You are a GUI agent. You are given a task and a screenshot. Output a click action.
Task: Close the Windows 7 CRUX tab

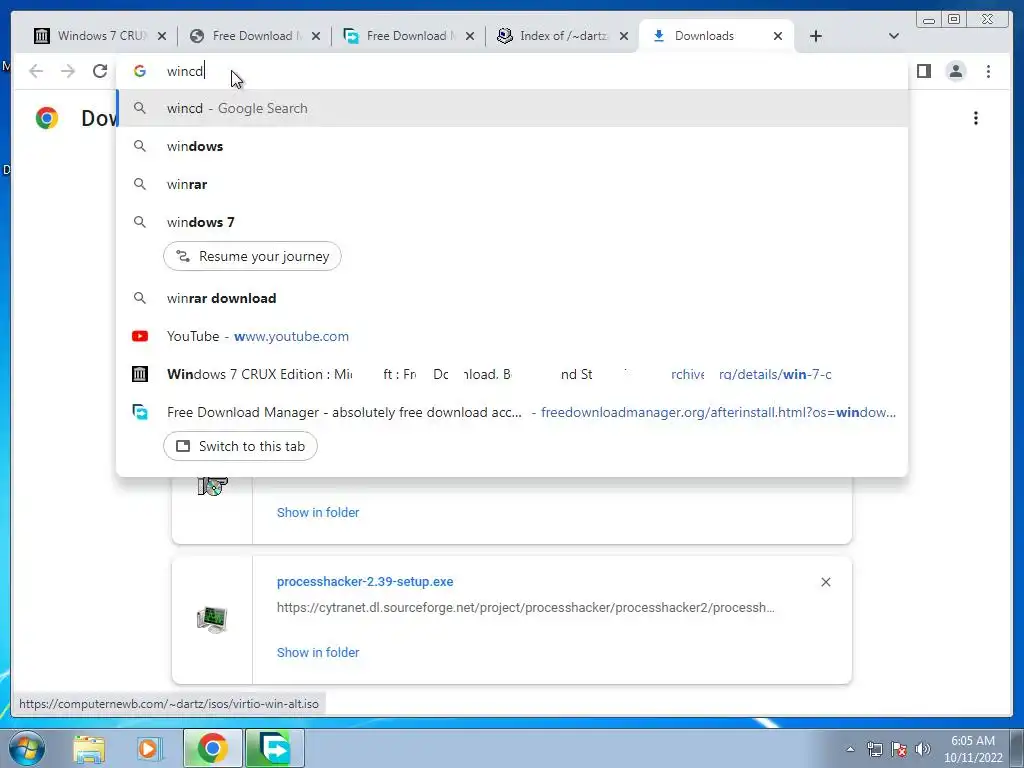pos(162,36)
